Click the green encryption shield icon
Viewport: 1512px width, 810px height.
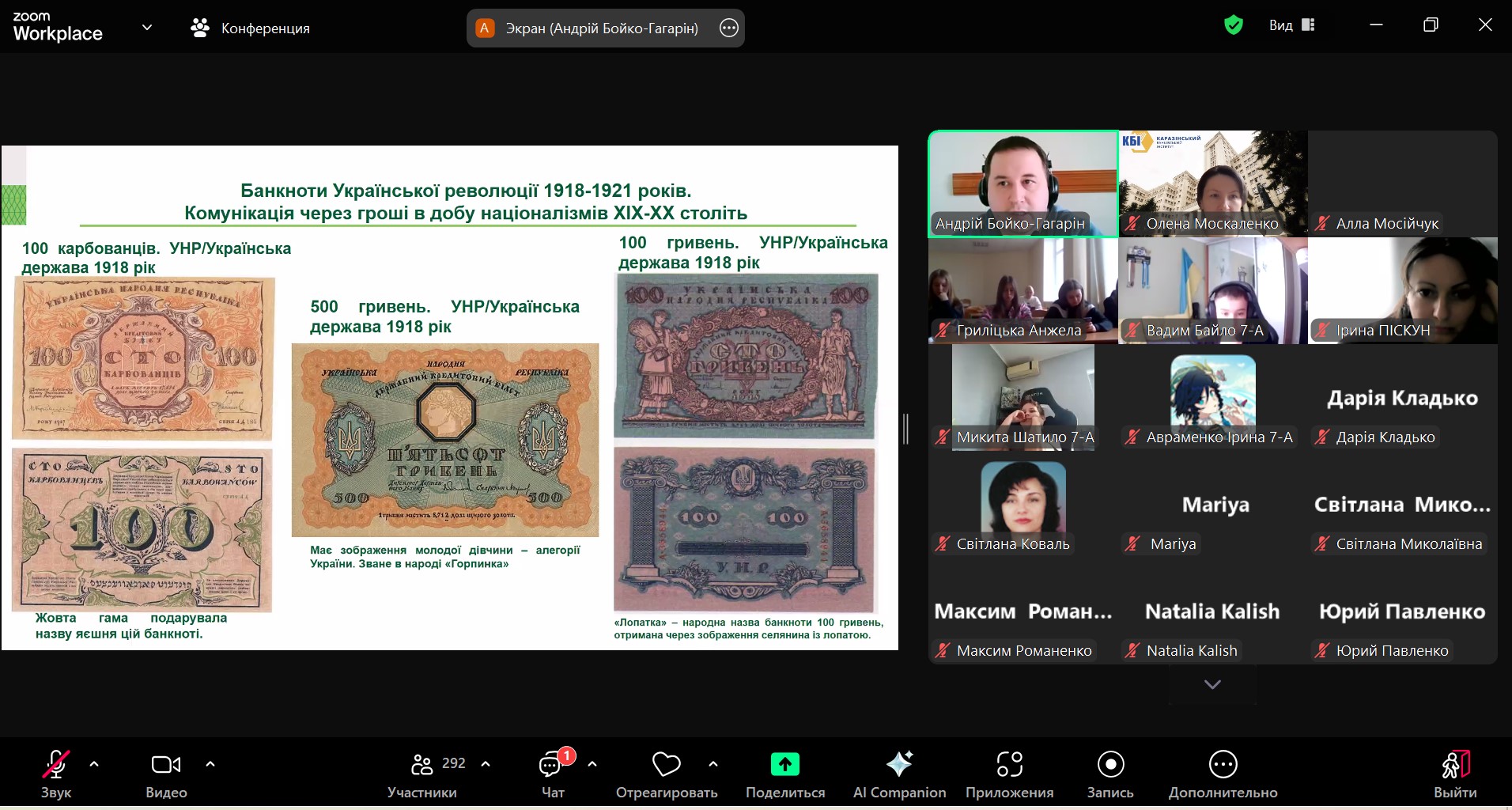tap(1233, 25)
